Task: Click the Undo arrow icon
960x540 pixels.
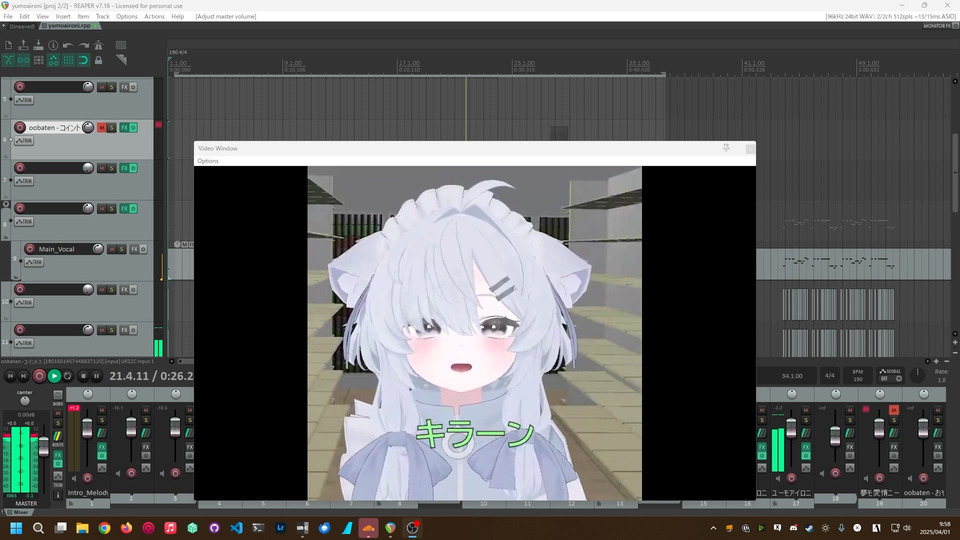Action: [x=68, y=45]
